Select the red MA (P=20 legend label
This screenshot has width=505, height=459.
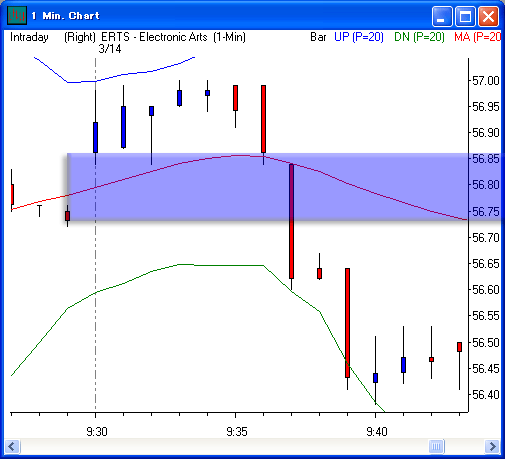(x=477, y=37)
